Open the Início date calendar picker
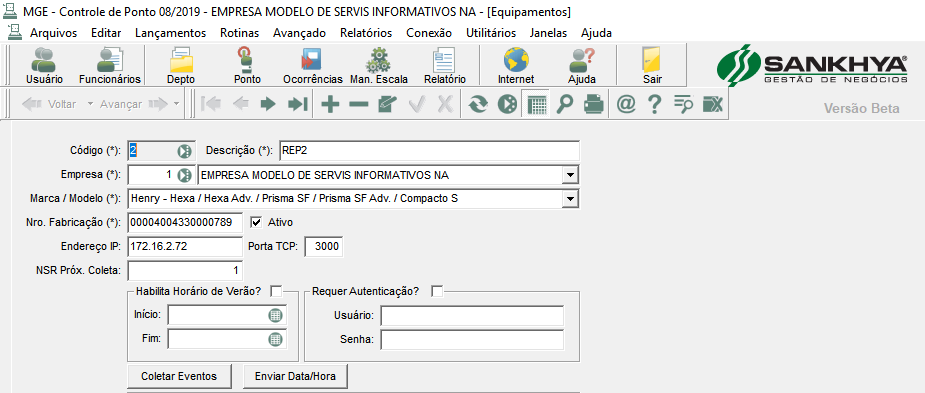This screenshot has height=393, width=925. click(275, 315)
